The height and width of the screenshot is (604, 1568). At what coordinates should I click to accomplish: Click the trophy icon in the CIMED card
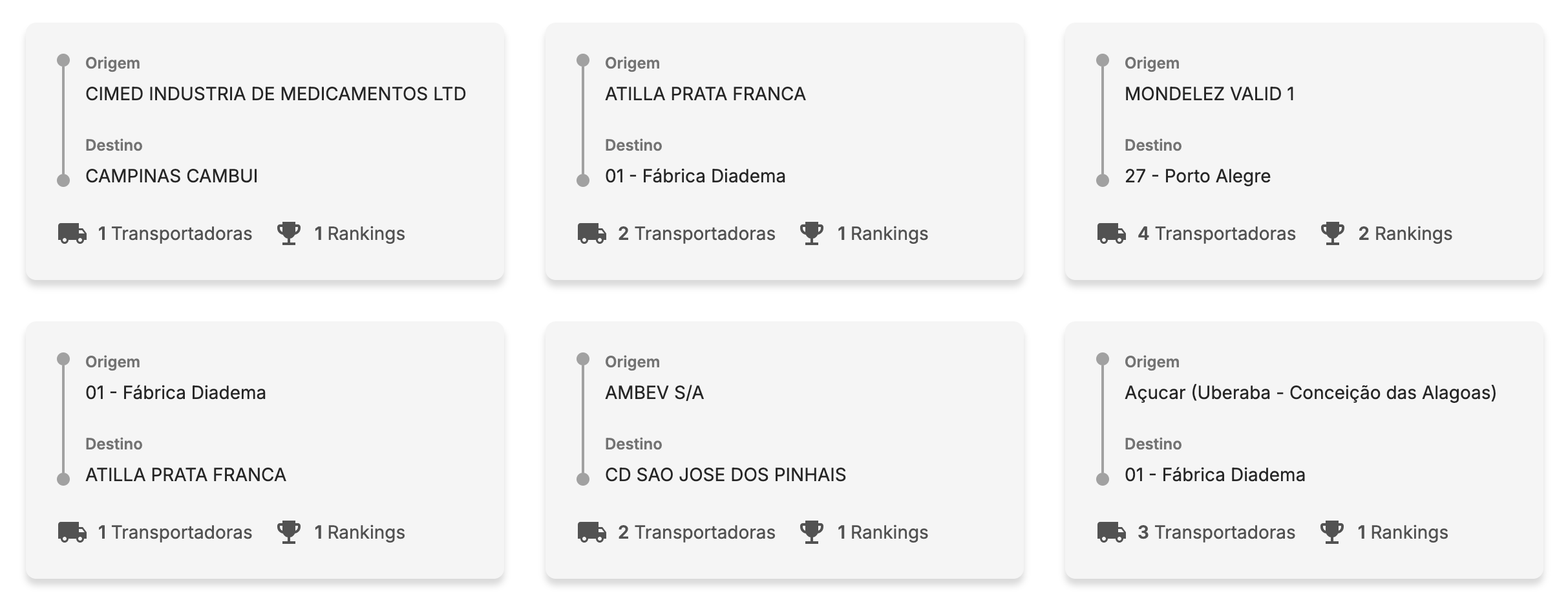coord(289,233)
